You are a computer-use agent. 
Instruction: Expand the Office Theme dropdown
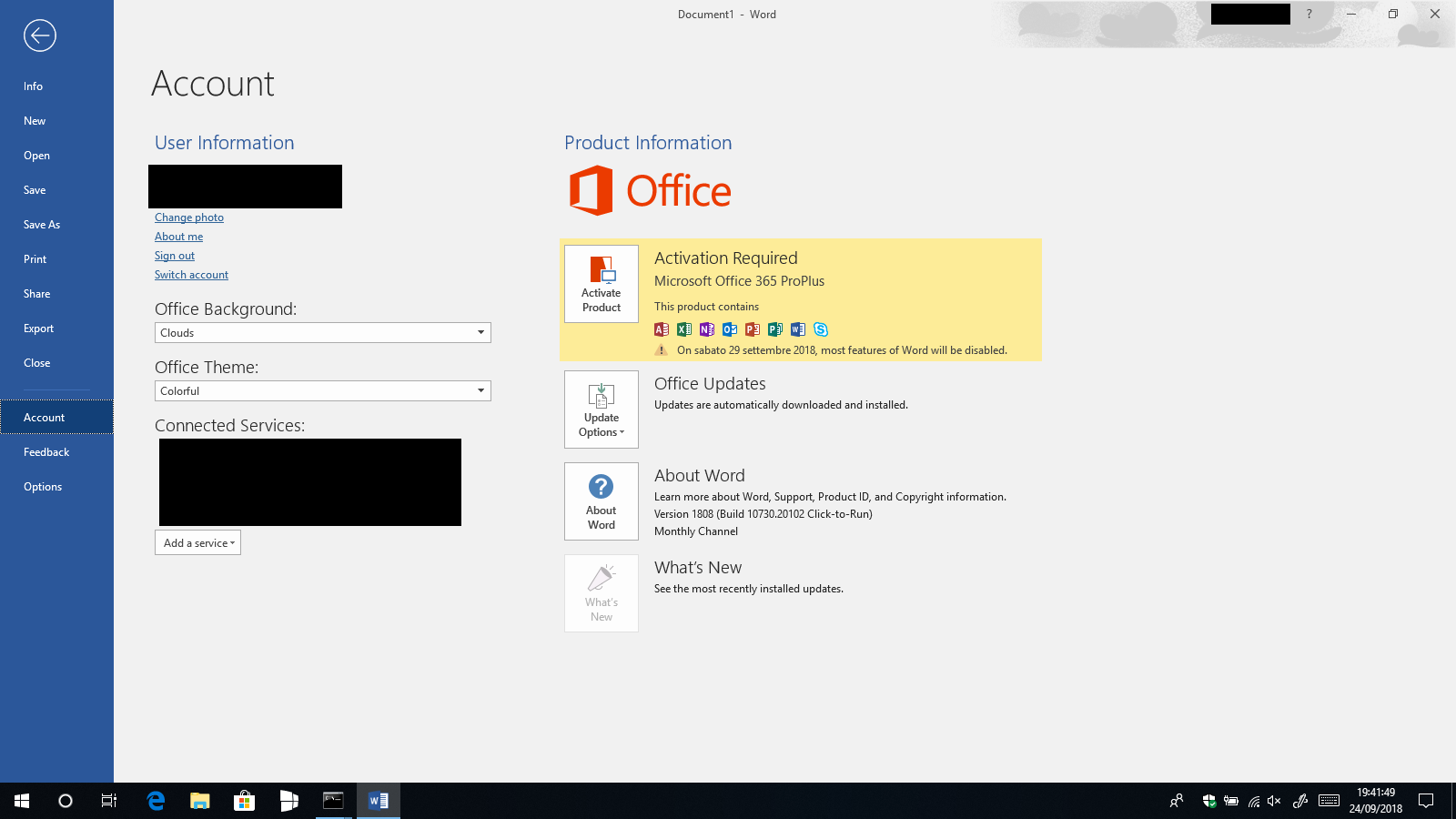pos(480,391)
